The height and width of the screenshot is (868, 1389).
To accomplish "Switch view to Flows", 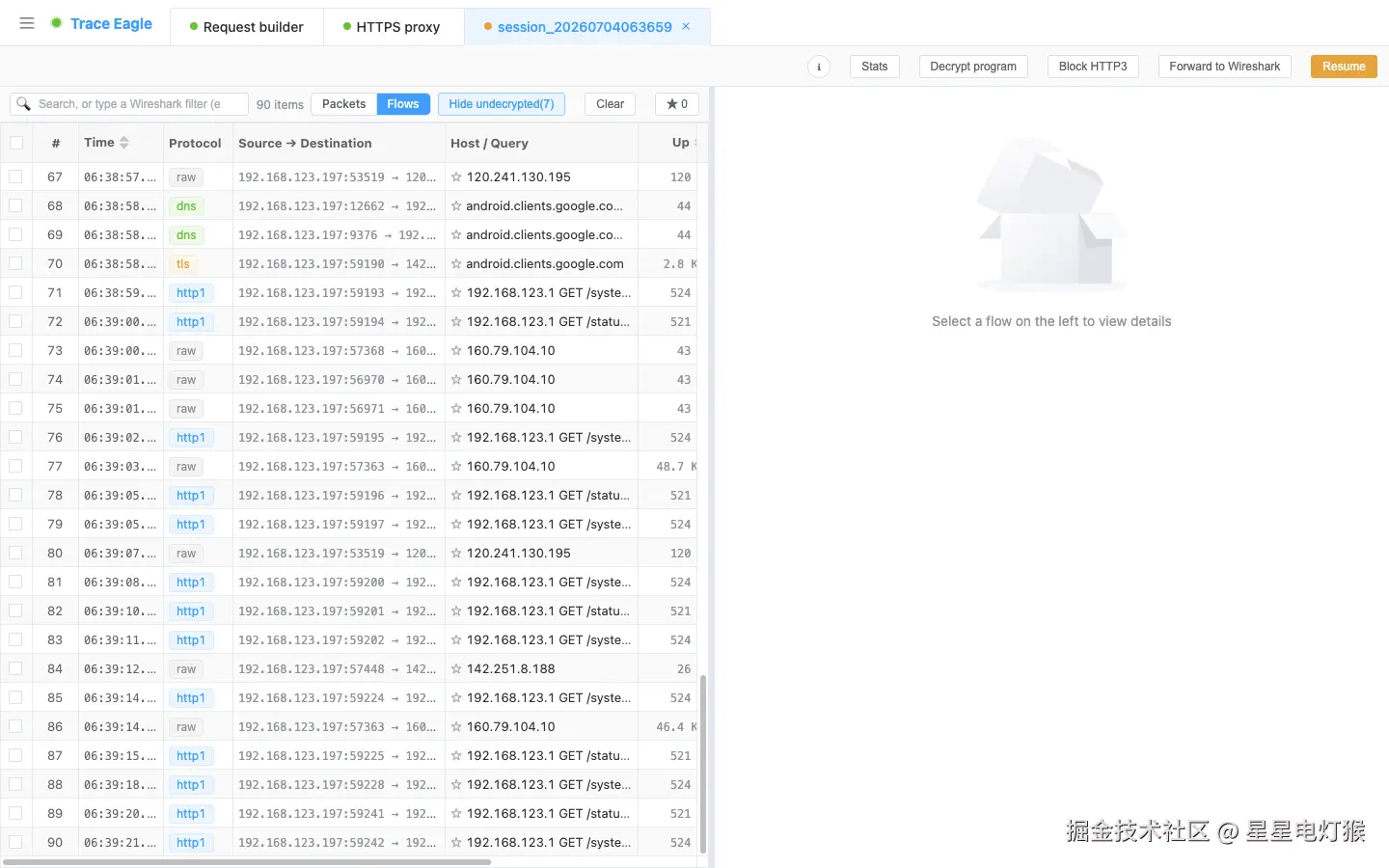I will point(403,104).
